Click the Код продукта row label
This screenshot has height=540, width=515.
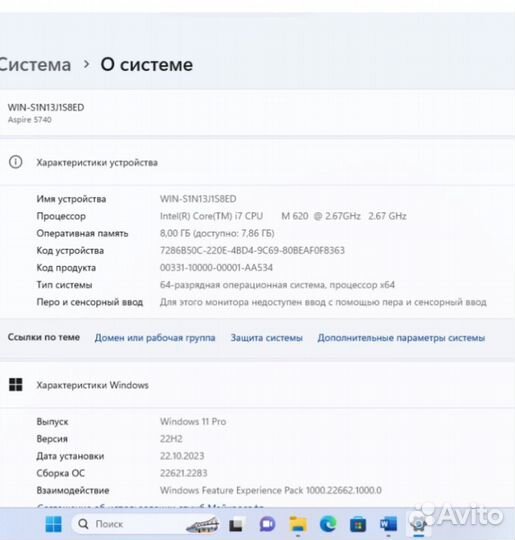[x=66, y=268]
